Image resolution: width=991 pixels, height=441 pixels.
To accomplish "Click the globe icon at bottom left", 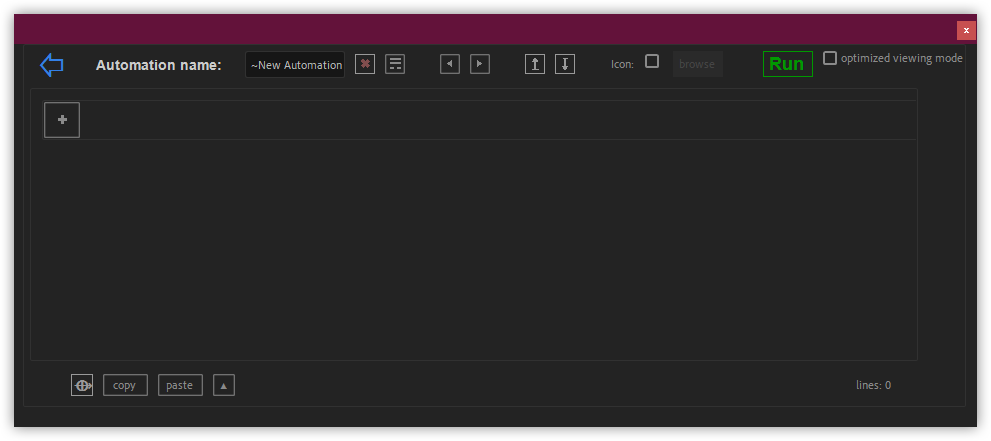I will 82,385.
